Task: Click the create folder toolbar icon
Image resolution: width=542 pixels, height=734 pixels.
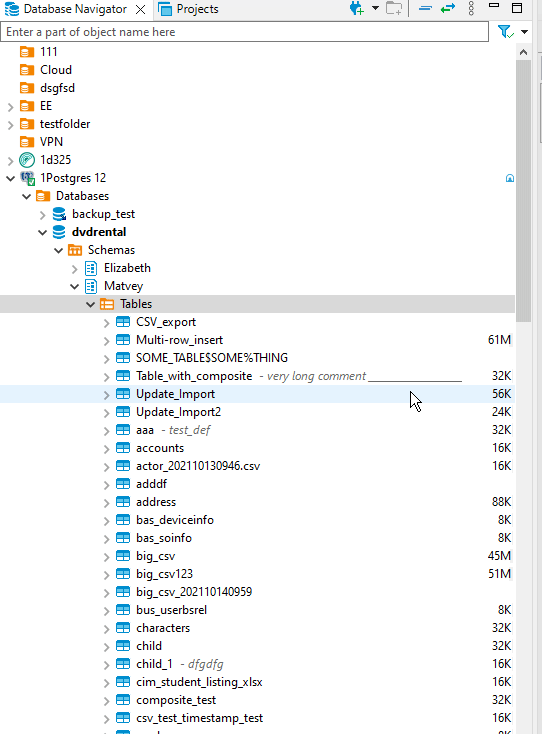Action: click(394, 8)
